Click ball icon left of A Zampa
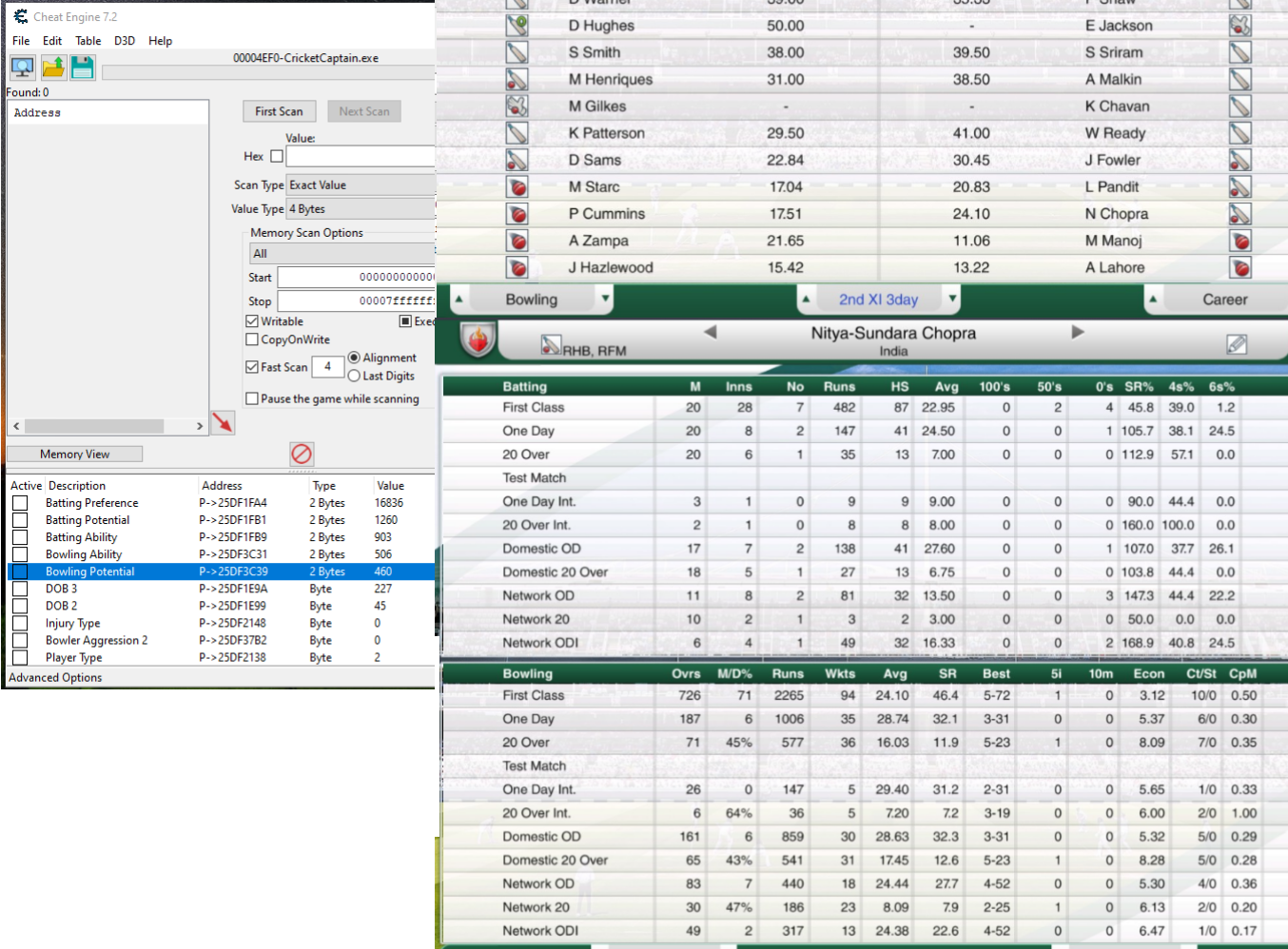The width and height of the screenshot is (1288, 949). 517,241
